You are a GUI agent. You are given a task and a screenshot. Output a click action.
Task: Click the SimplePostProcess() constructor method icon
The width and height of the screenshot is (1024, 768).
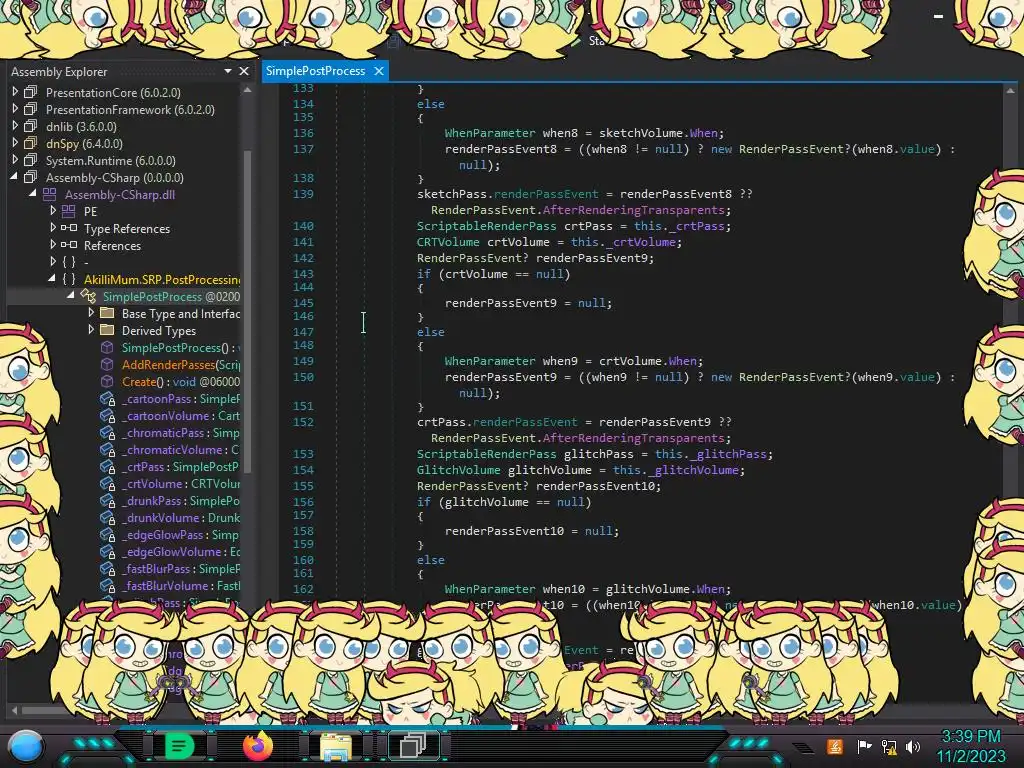tap(107, 347)
